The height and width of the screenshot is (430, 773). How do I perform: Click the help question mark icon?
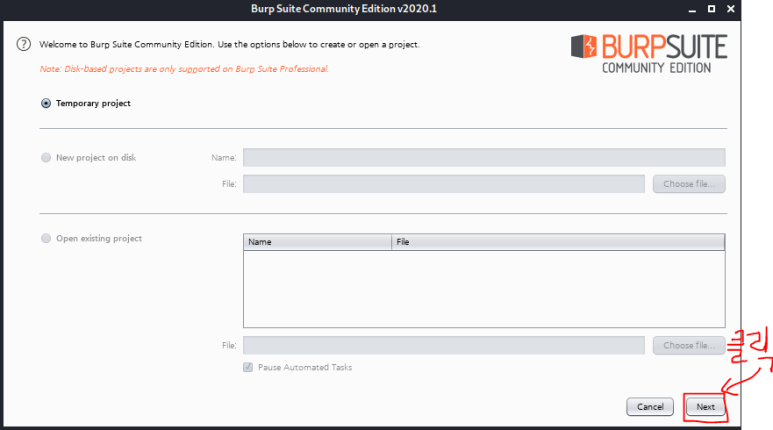[x=24, y=44]
